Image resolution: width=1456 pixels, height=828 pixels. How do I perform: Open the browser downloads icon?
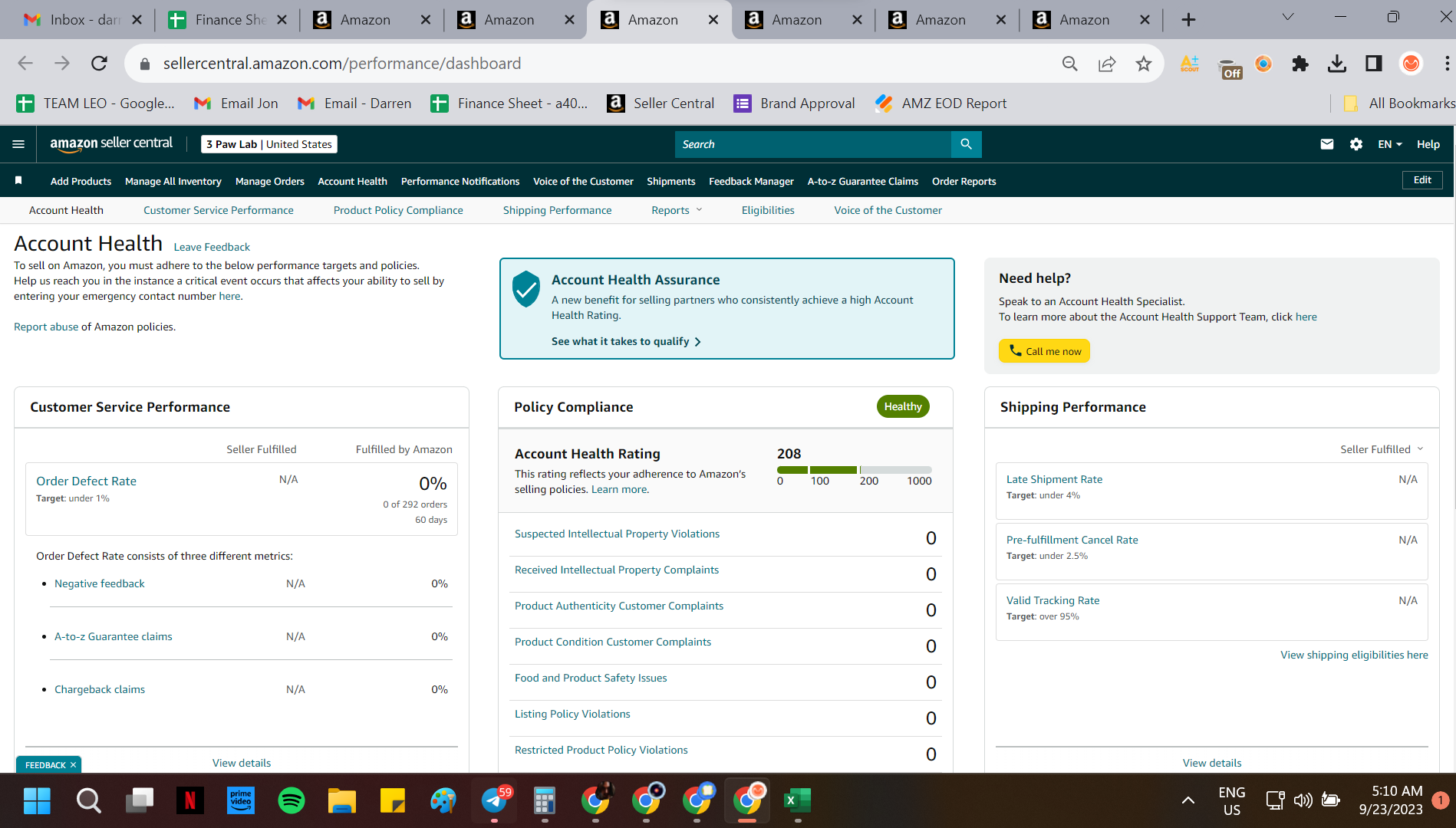[x=1336, y=64]
